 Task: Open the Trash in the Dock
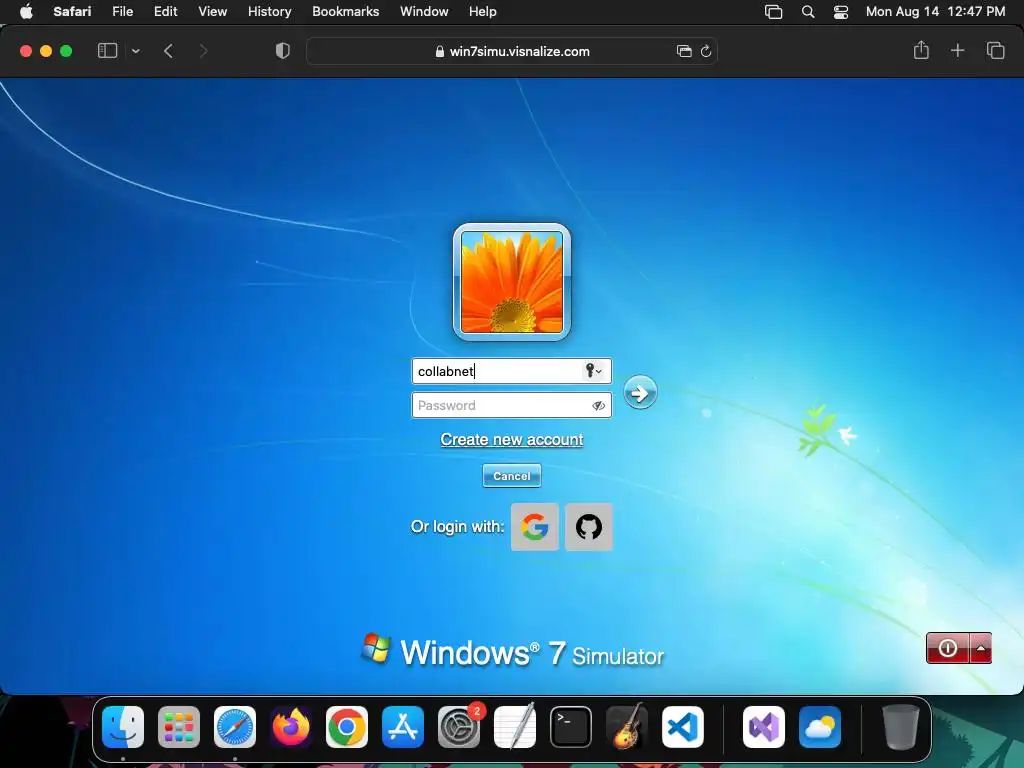(901, 727)
